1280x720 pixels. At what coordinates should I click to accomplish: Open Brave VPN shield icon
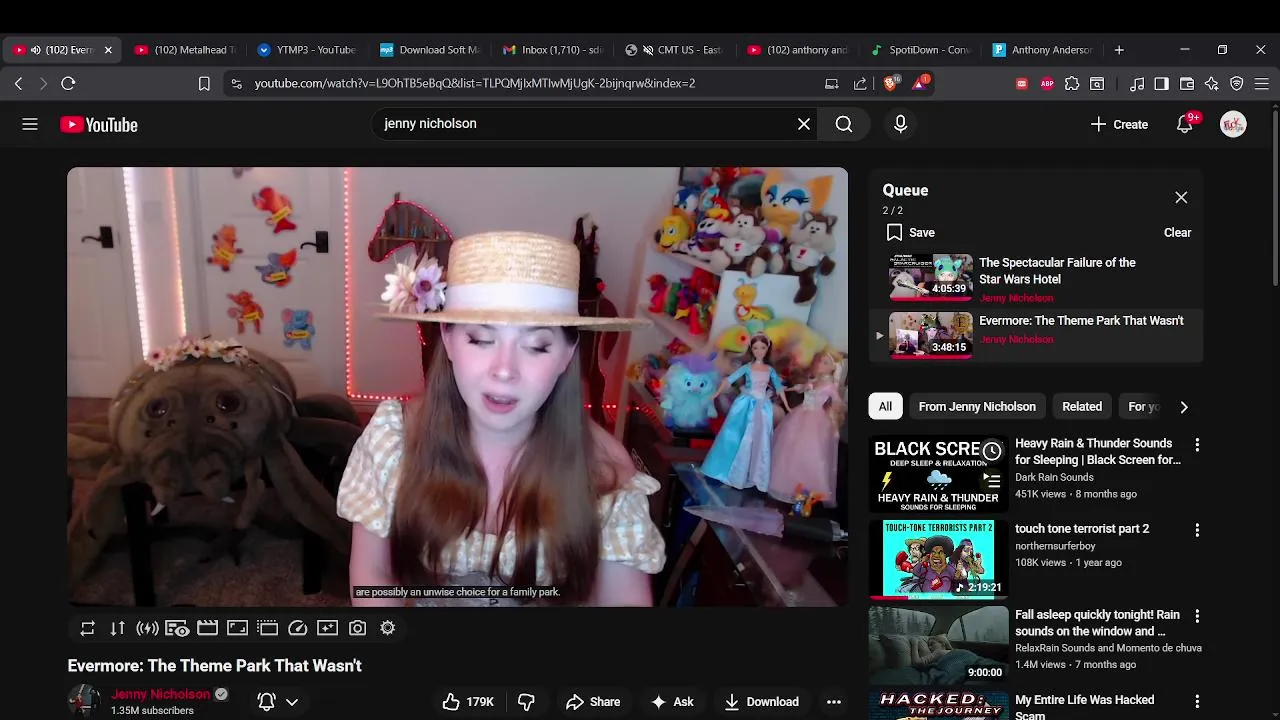(x=1237, y=84)
